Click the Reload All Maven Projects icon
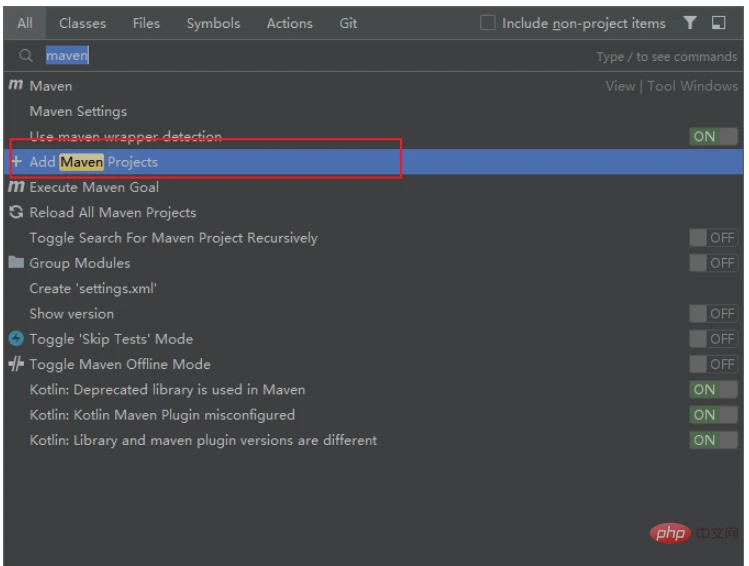 (16, 212)
